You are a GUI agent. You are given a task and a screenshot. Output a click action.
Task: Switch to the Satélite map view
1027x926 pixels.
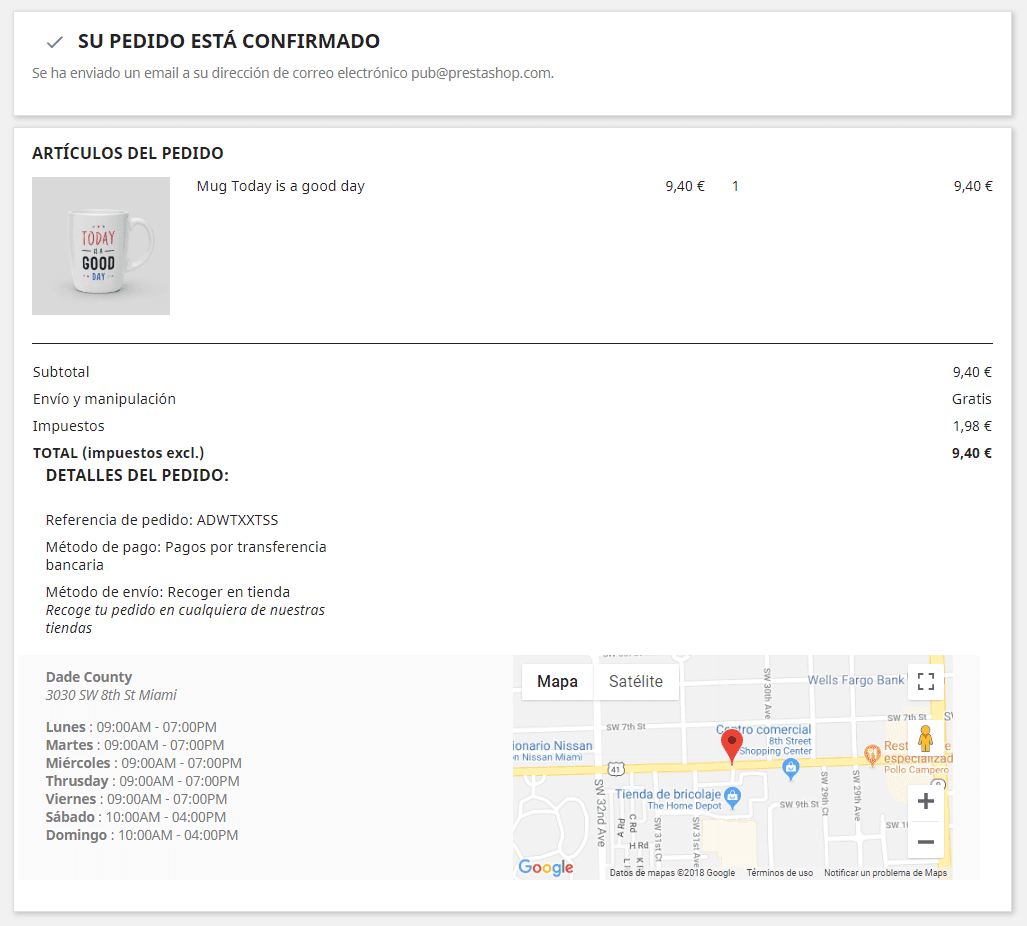(636, 681)
